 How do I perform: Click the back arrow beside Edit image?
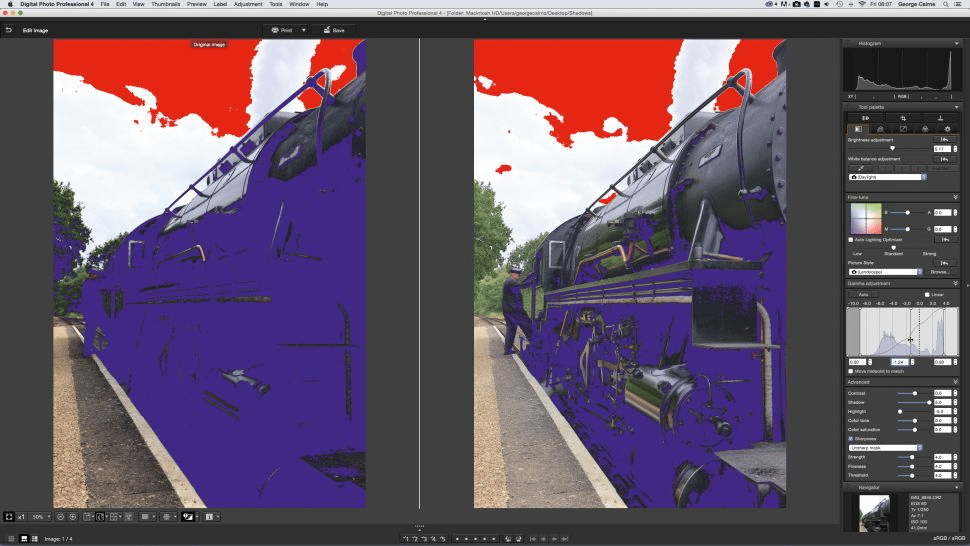click(x=9, y=30)
